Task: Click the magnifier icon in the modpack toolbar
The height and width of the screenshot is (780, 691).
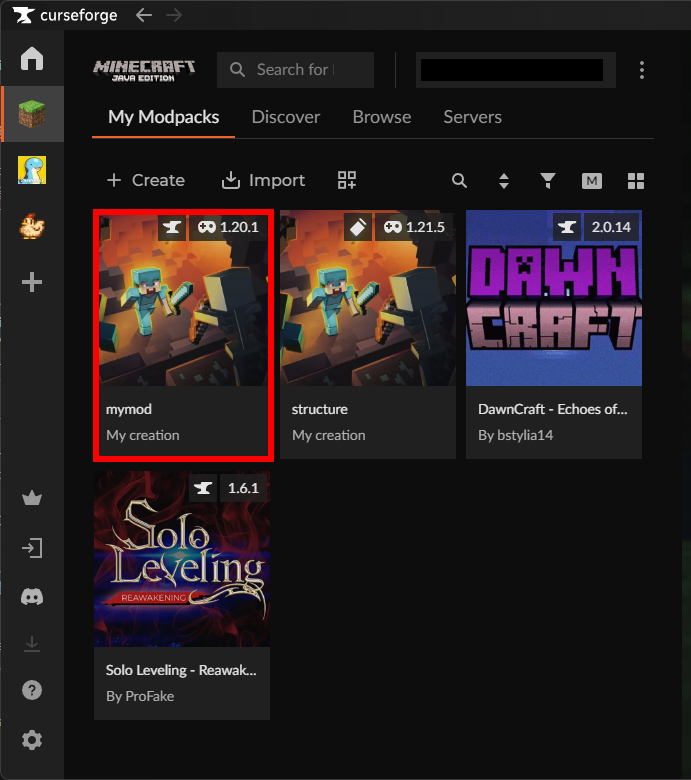Action: tap(459, 181)
